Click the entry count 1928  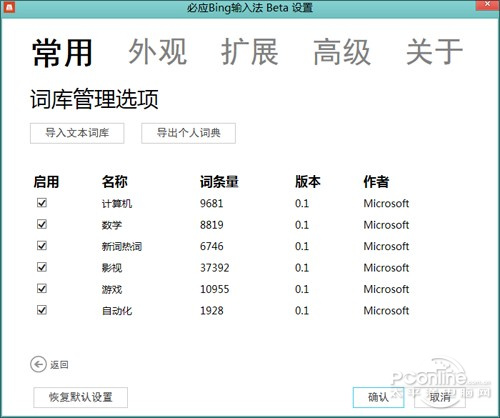pos(212,311)
